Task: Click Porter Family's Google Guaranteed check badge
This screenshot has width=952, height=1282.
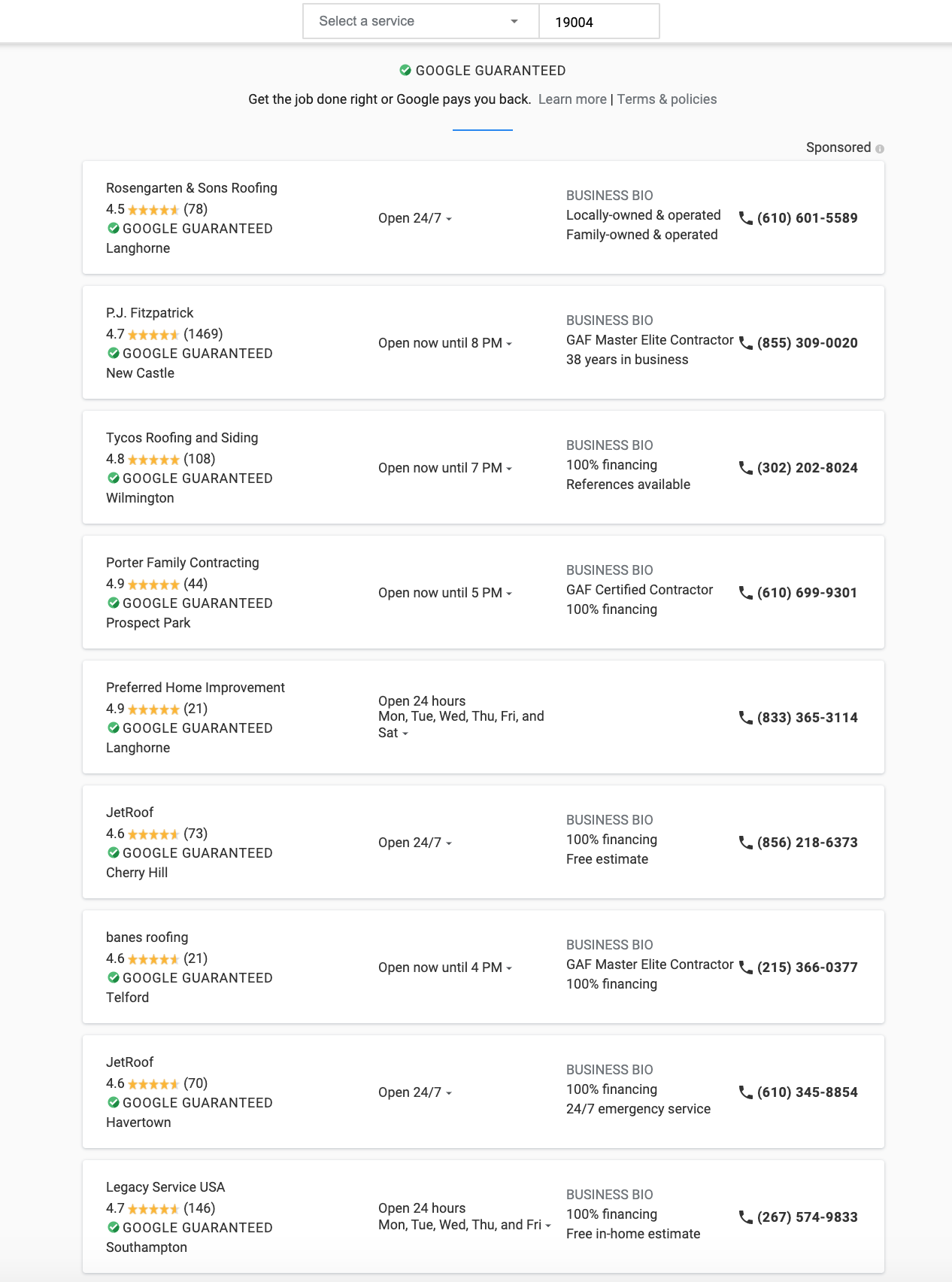Action: pyautogui.click(x=114, y=603)
